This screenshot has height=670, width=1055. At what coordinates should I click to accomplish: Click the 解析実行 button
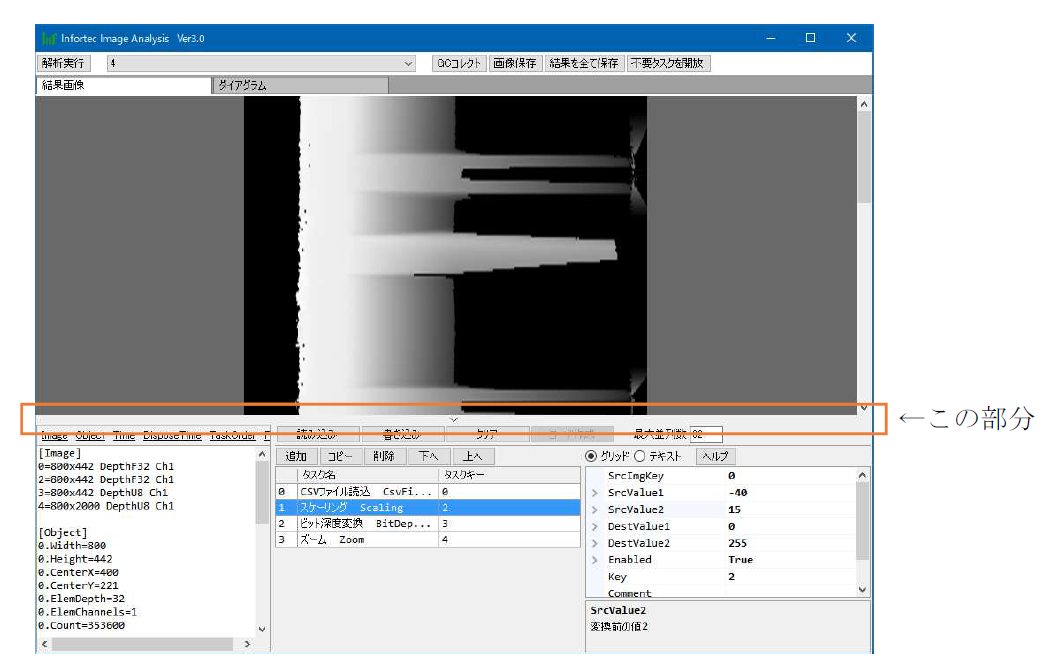pos(63,63)
